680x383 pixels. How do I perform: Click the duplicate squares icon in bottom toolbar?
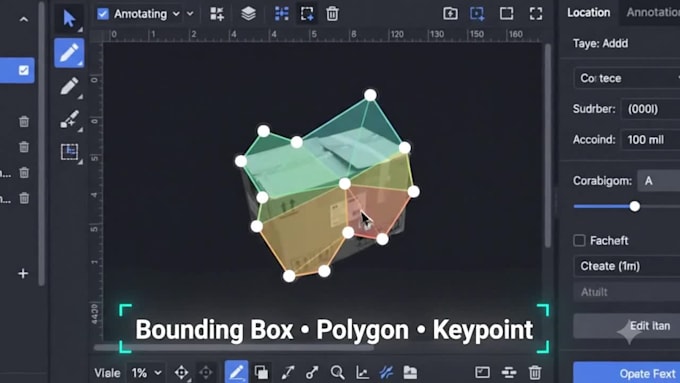(x=261, y=372)
